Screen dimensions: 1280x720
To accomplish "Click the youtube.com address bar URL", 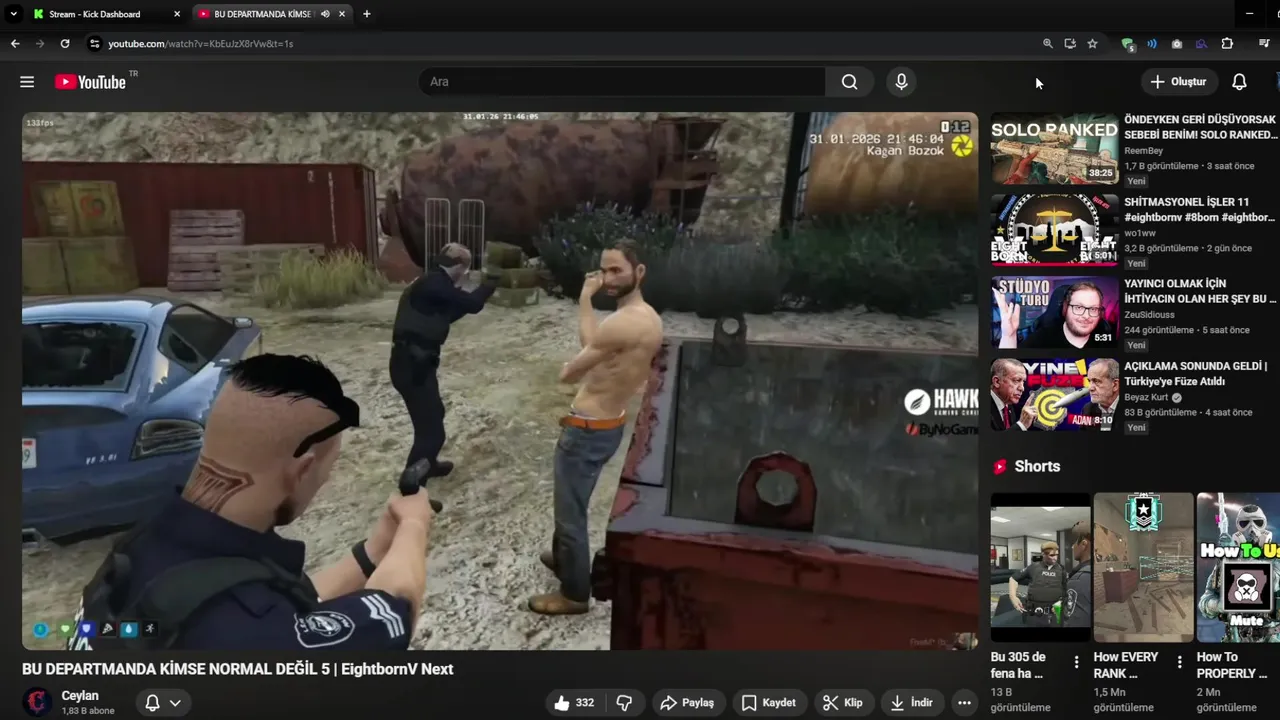I will point(200,44).
